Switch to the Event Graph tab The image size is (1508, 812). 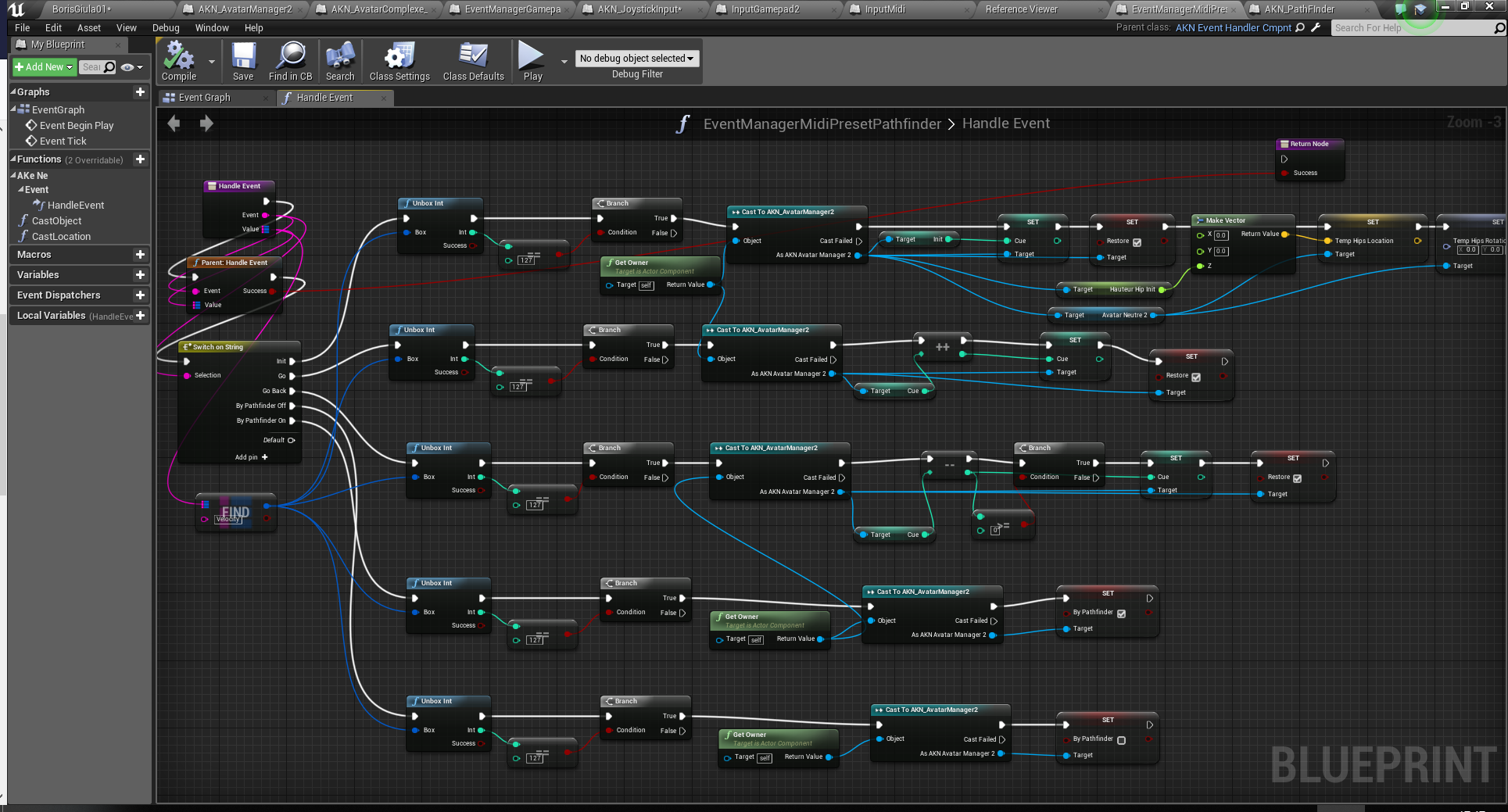(x=205, y=98)
